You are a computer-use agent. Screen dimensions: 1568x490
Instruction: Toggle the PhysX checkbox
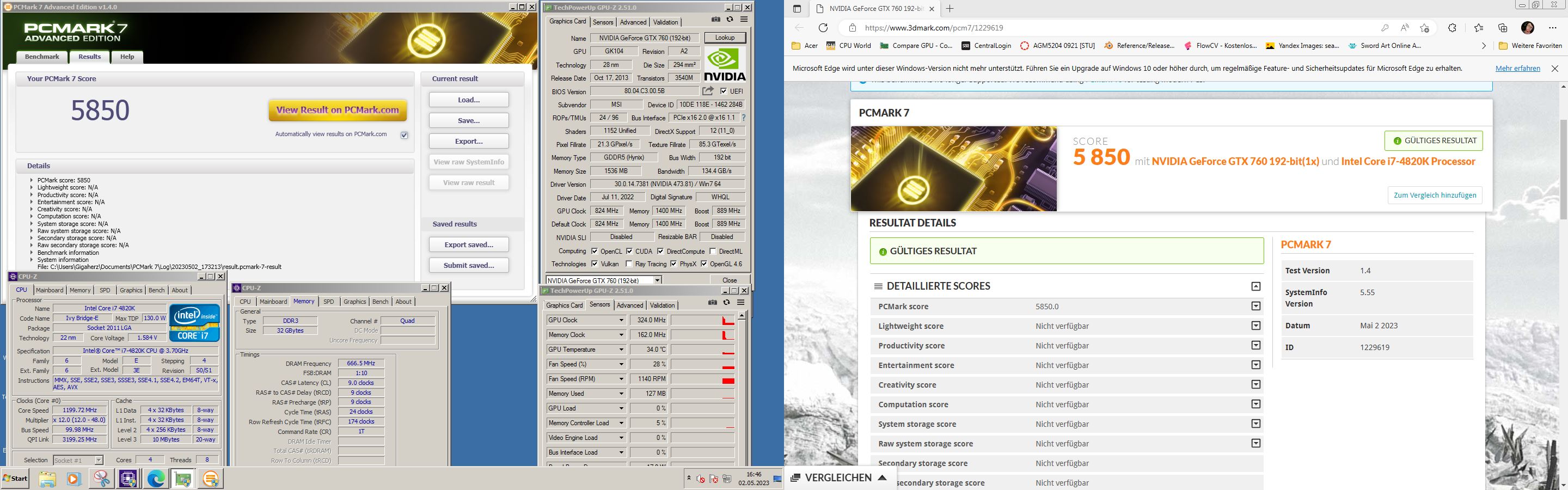click(x=673, y=264)
